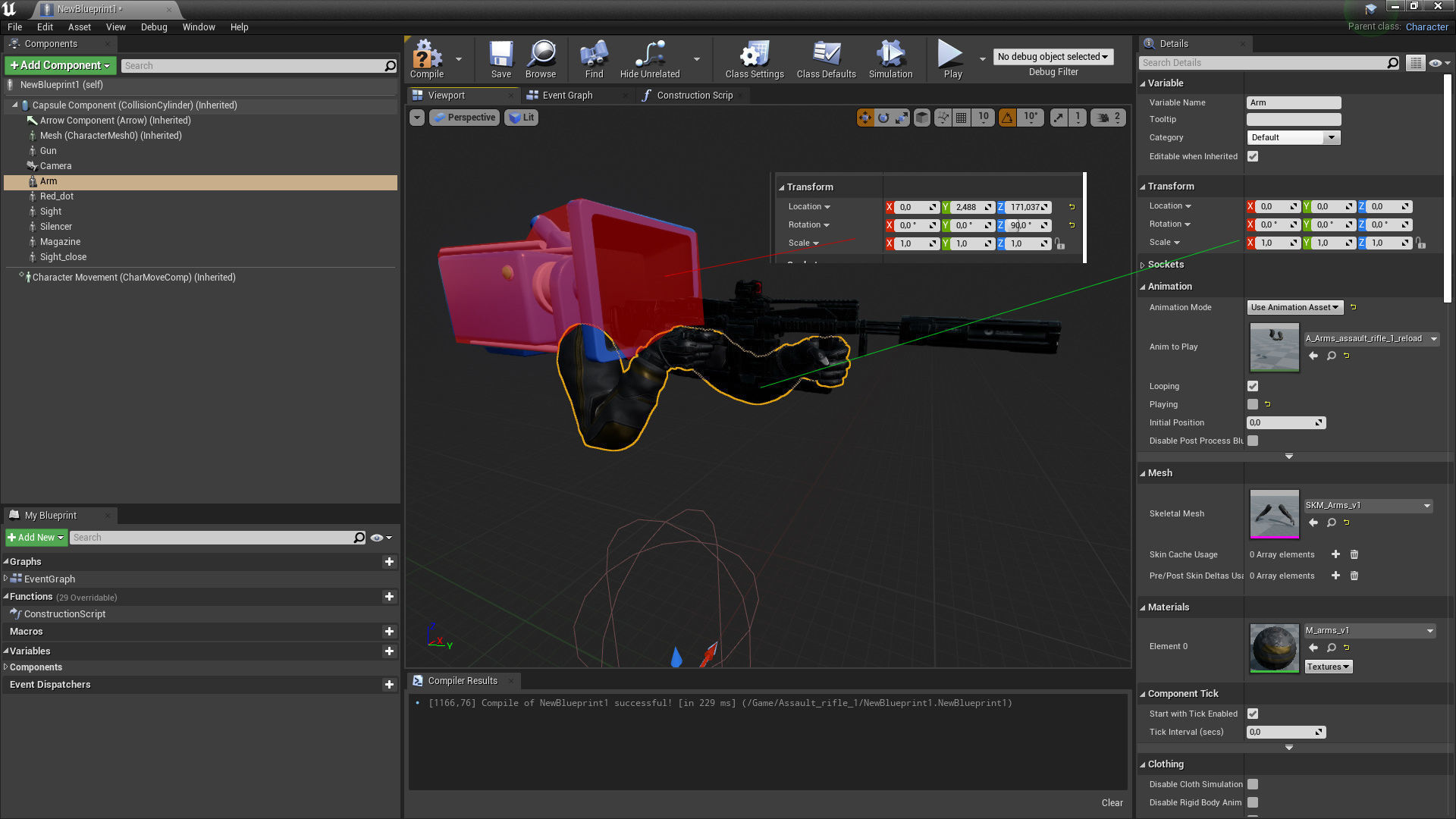Screen dimensions: 1456x819
Task: Expand the Sockets section
Action: click(1143, 265)
